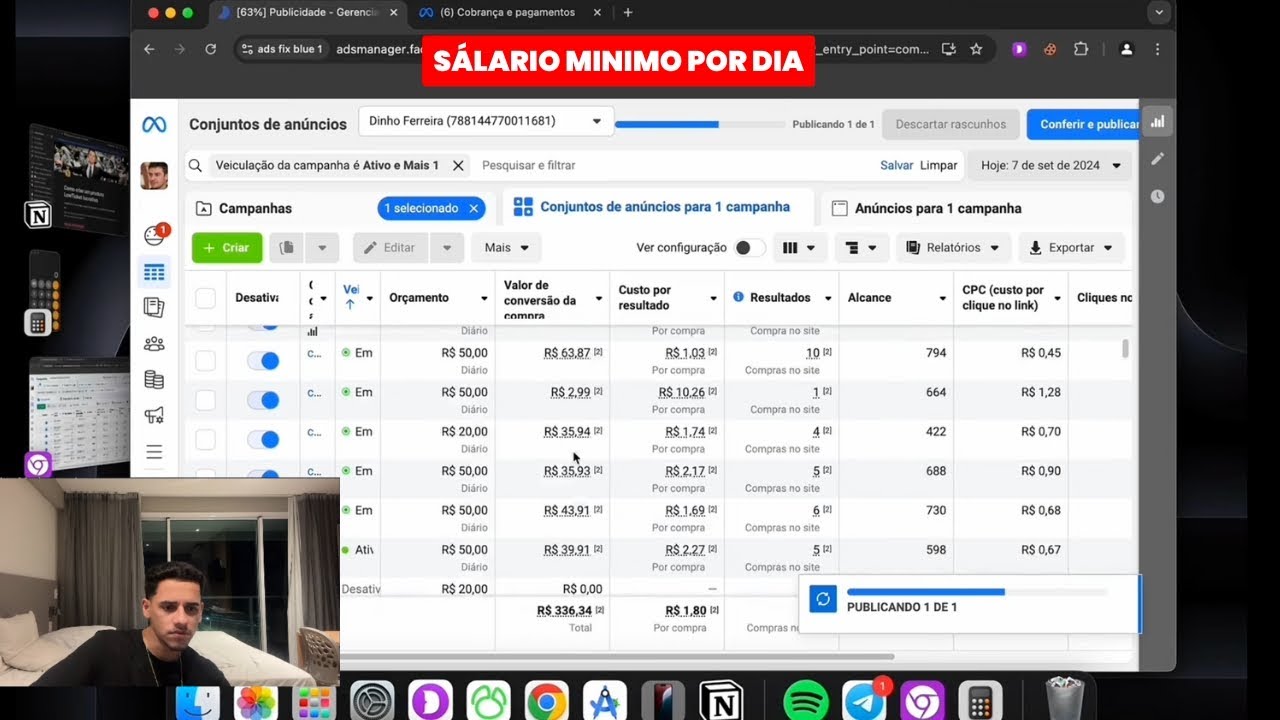Viewport: 1280px width, 720px height.
Task: Click the green Criar button
Action: pos(227,248)
